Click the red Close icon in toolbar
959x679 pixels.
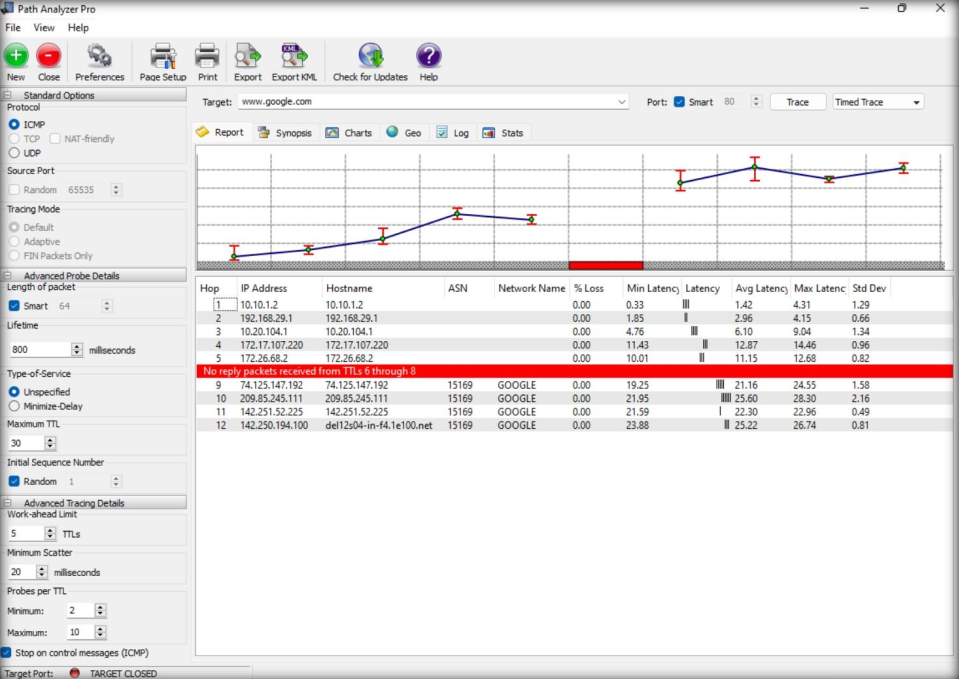pyautogui.click(x=48, y=56)
